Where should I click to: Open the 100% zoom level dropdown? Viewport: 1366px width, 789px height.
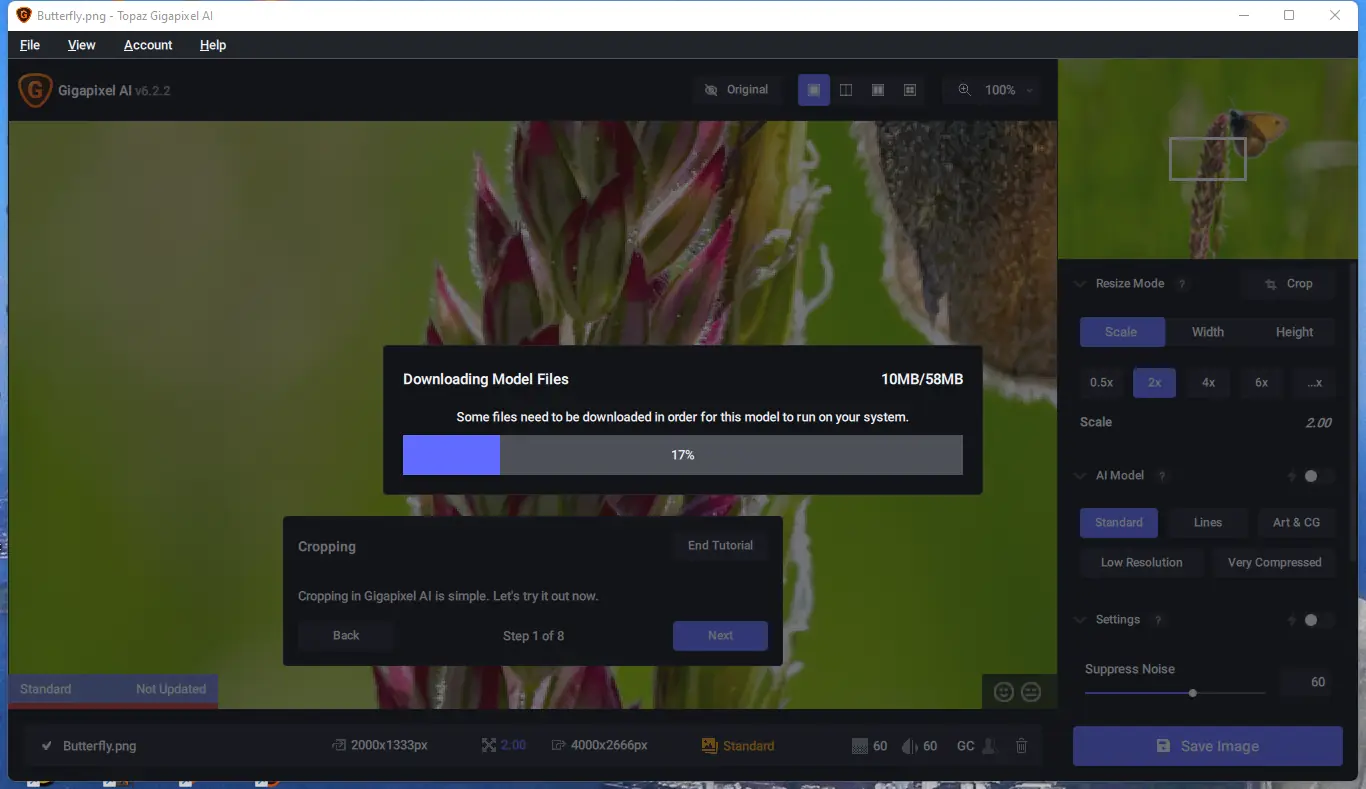tap(1007, 90)
